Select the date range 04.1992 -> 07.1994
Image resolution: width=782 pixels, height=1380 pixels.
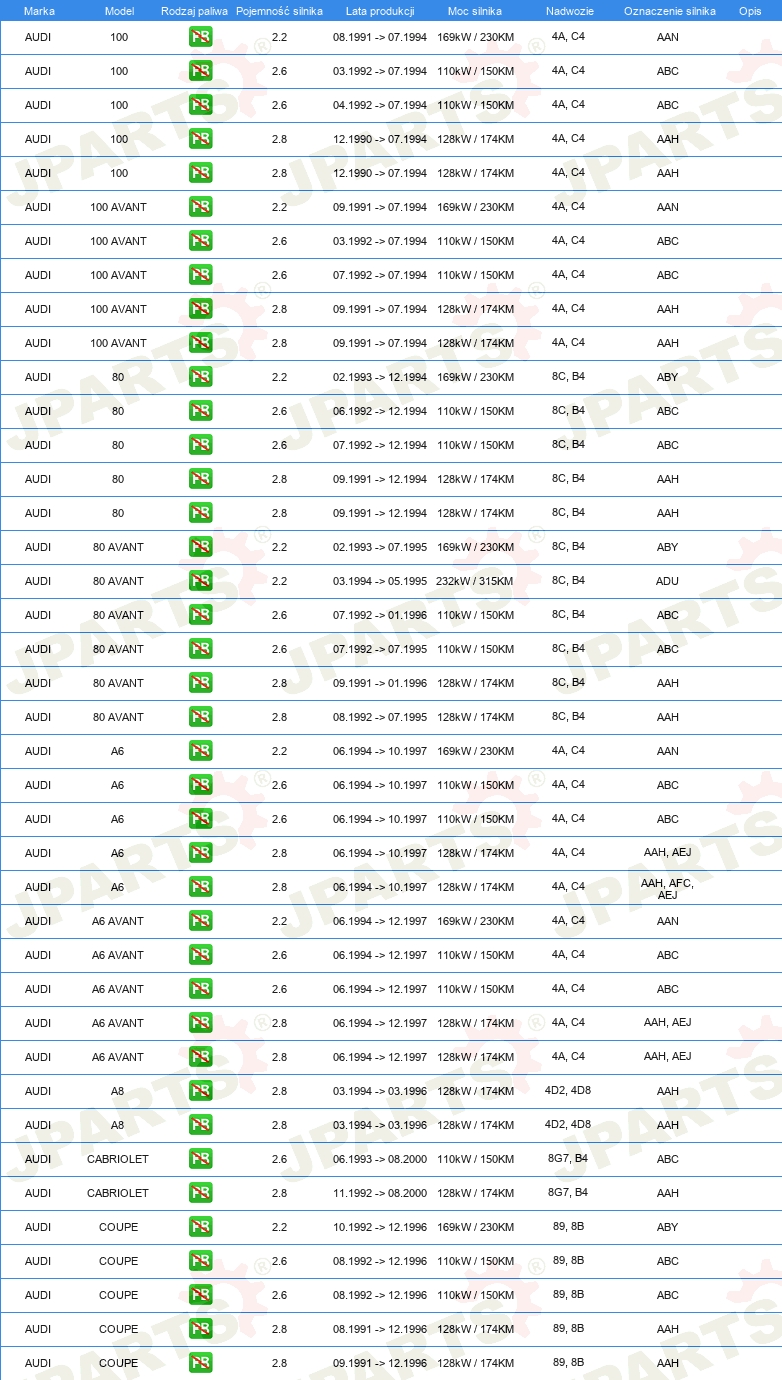tap(380, 106)
